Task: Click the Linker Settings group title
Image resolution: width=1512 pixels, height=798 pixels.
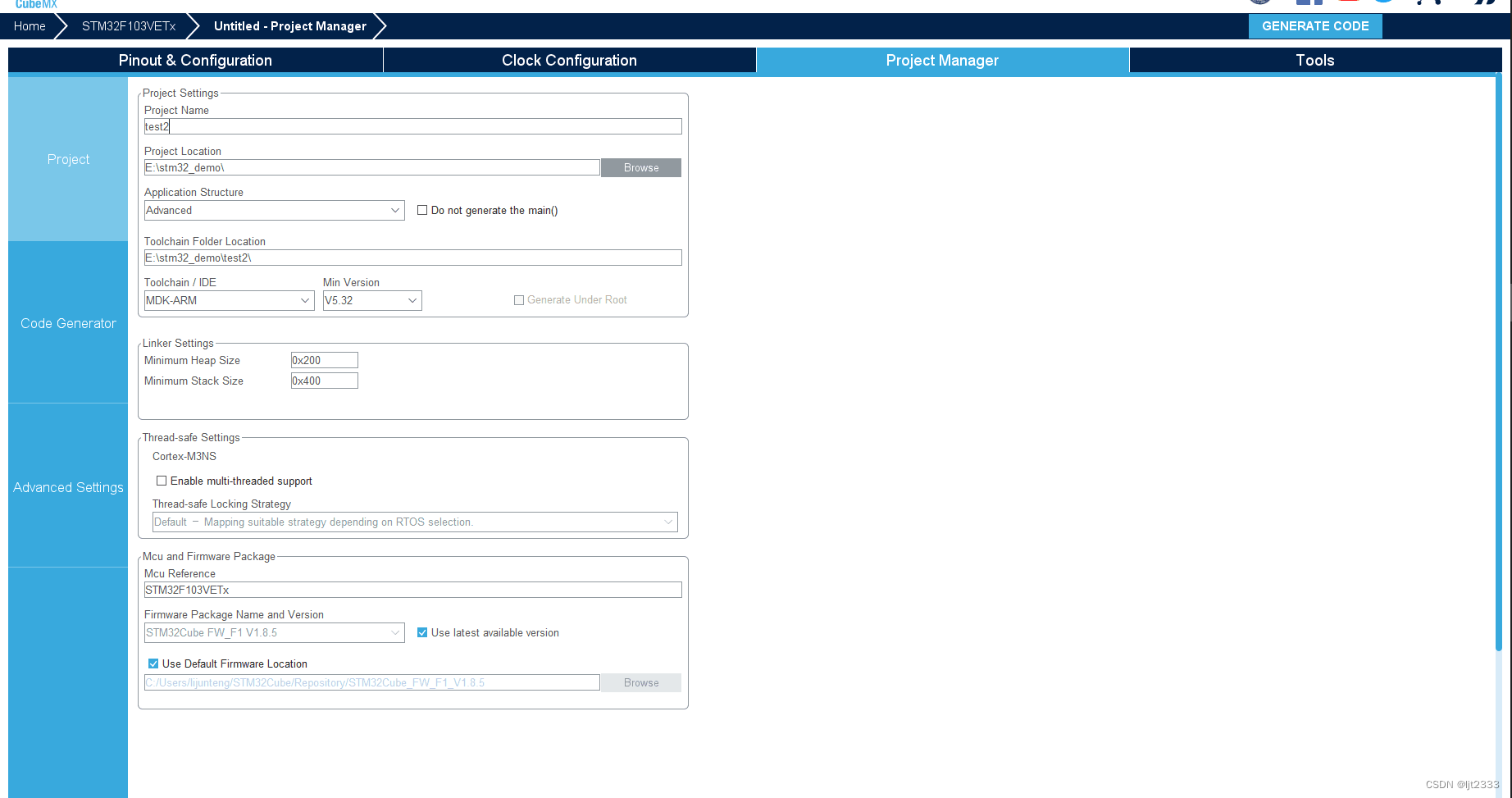Action: (178, 343)
